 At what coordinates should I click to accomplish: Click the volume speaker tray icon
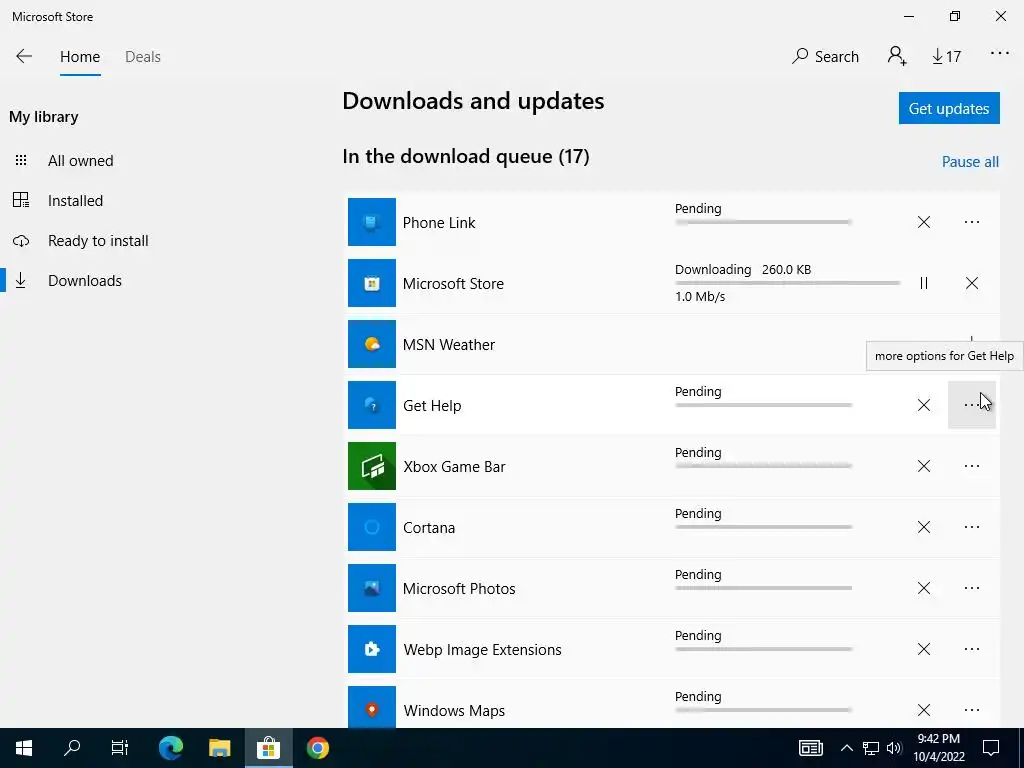pos(895,748)
